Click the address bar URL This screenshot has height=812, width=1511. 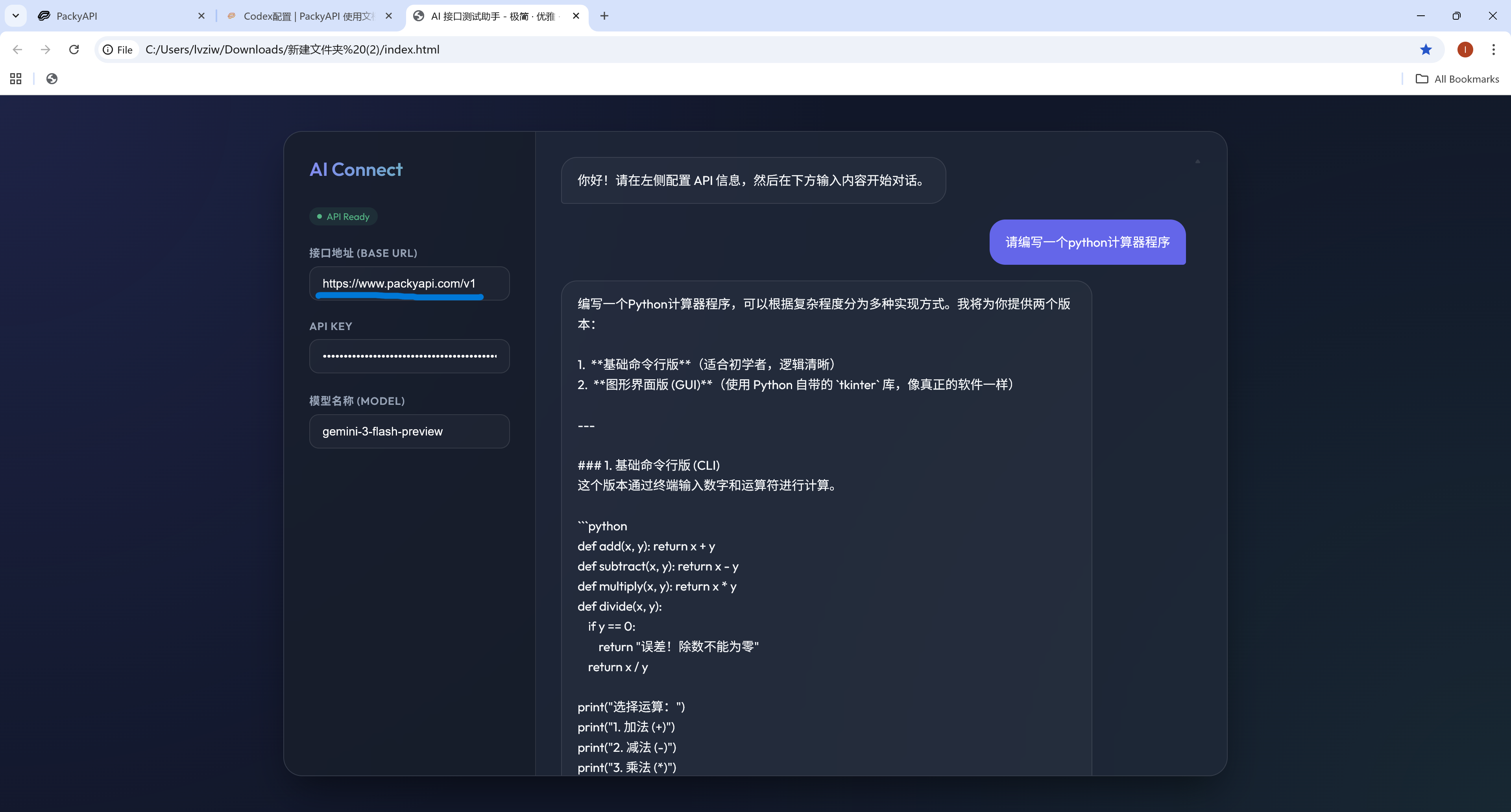tap(292, 49)
